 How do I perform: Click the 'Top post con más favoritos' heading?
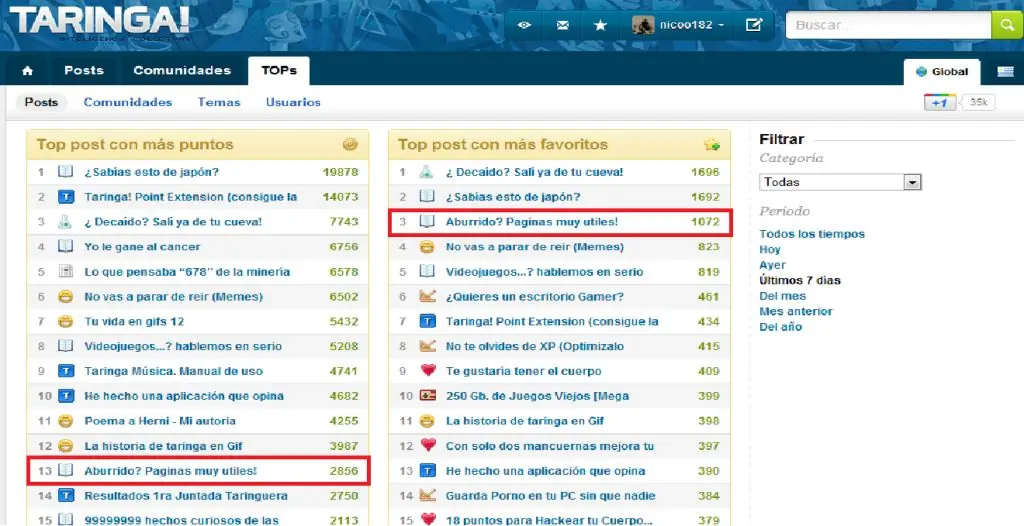503,144
